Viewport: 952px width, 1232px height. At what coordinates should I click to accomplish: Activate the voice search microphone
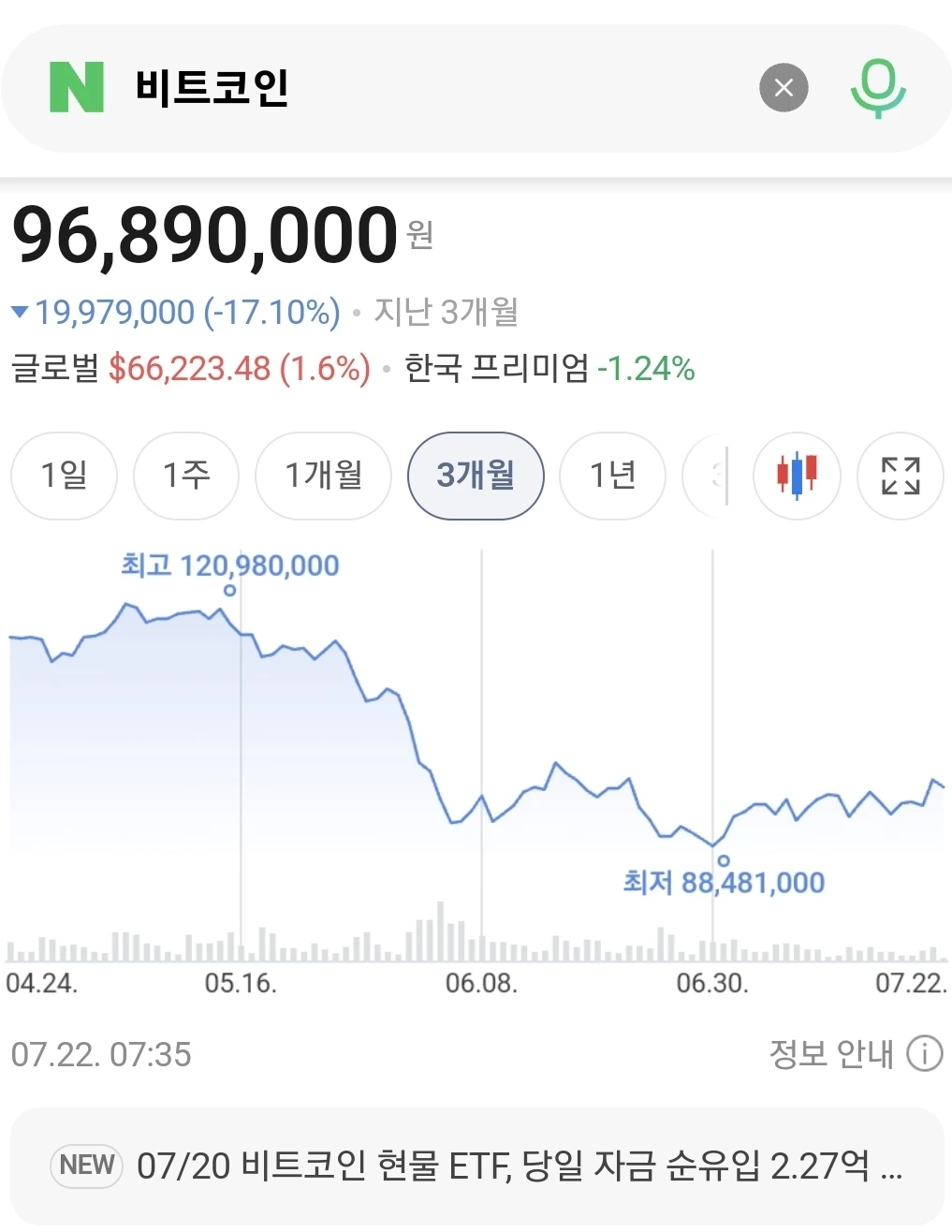878,88
